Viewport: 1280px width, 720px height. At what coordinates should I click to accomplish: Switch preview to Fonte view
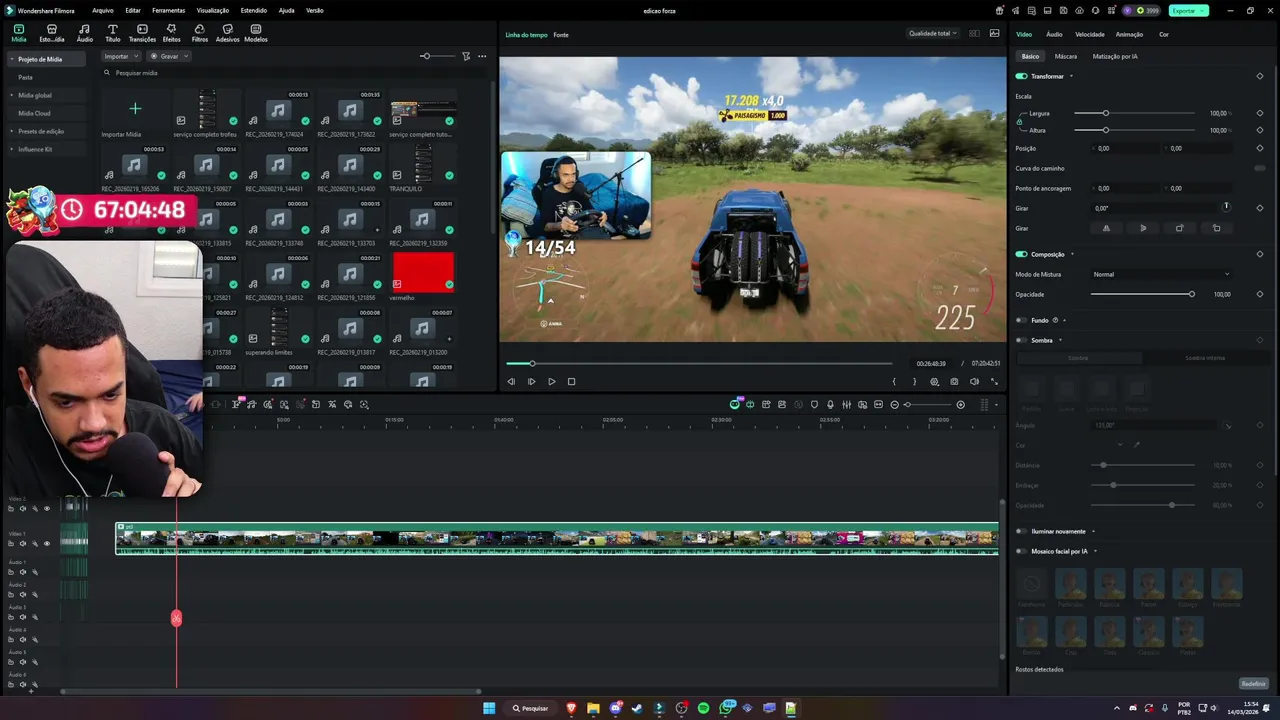(x=561, y=34)
